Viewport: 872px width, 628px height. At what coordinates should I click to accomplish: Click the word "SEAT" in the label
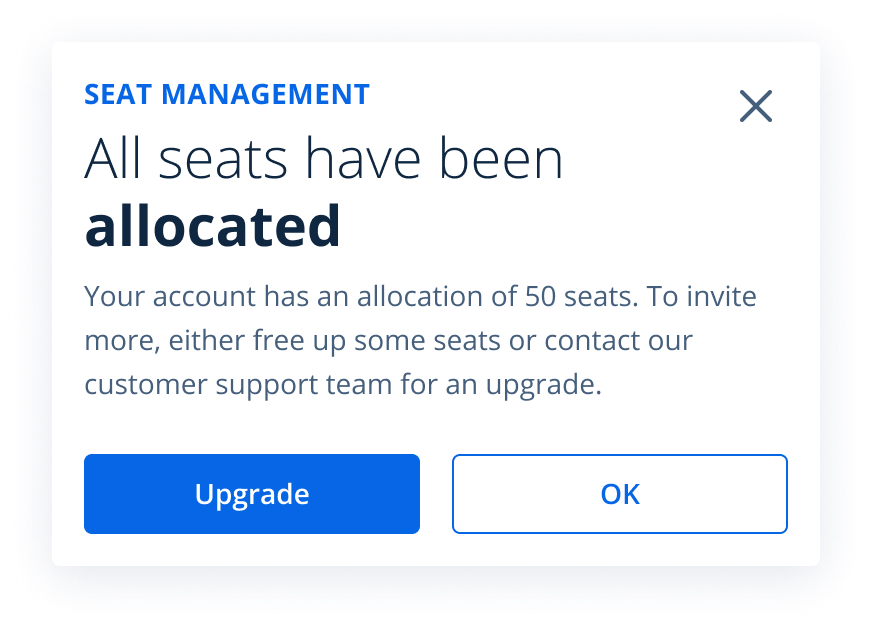(x=118, y=95)
